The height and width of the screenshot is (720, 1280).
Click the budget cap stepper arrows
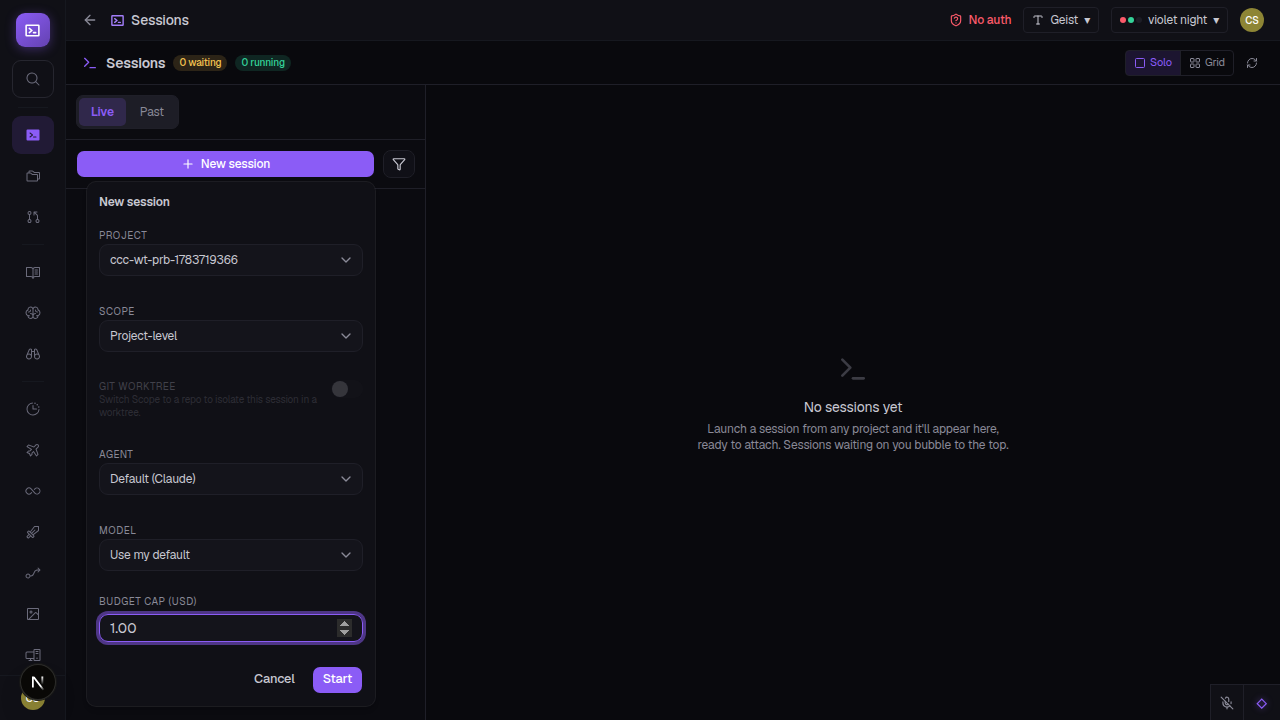345,628
